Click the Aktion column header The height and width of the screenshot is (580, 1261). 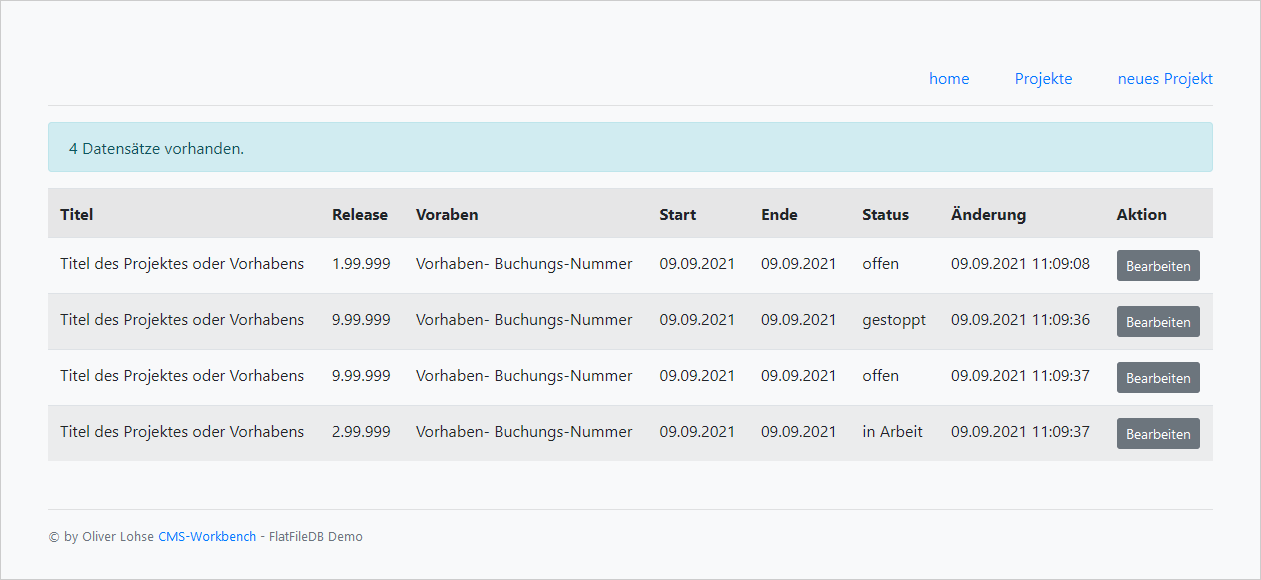pos(1141,214)
